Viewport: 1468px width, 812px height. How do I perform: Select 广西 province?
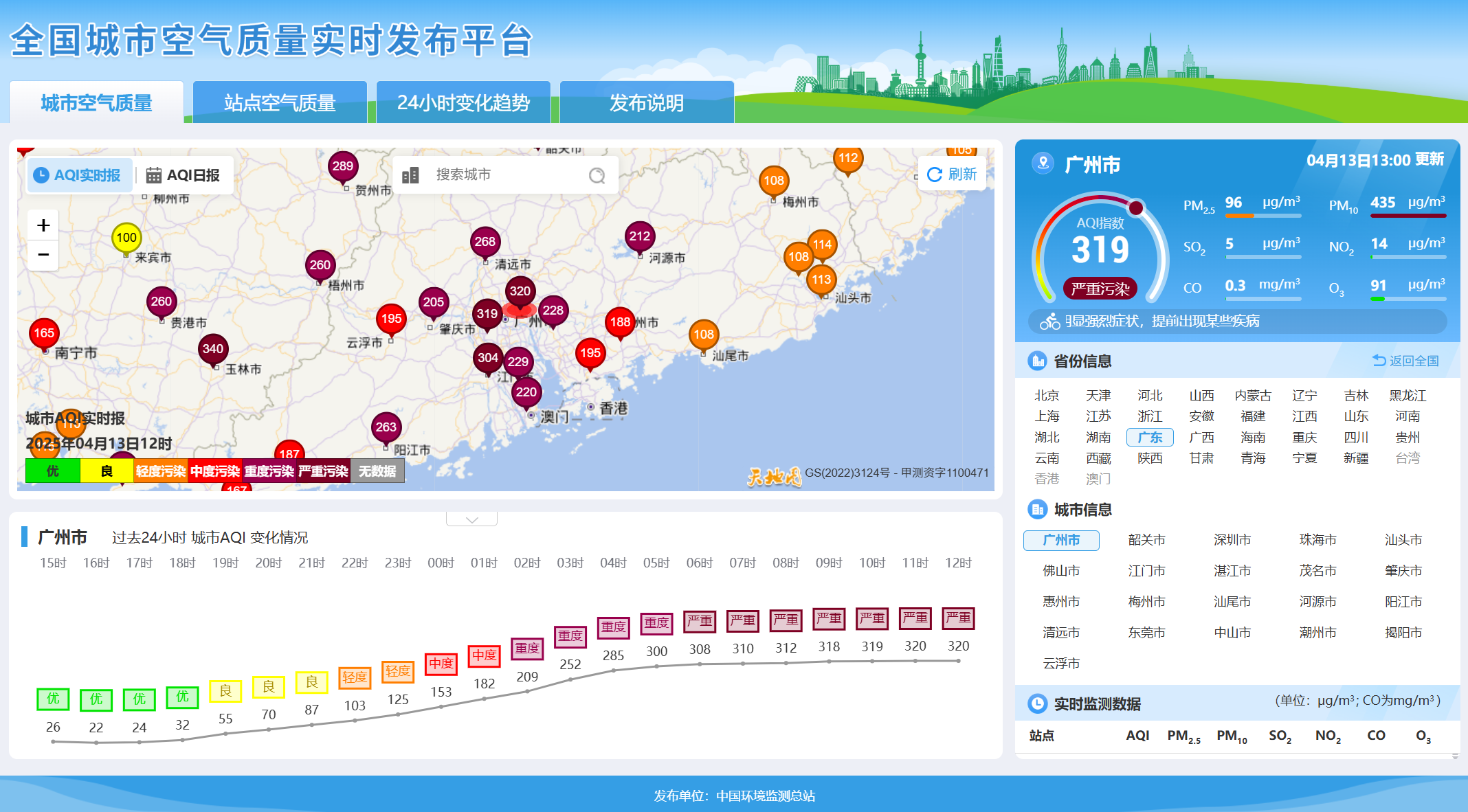1201,438
